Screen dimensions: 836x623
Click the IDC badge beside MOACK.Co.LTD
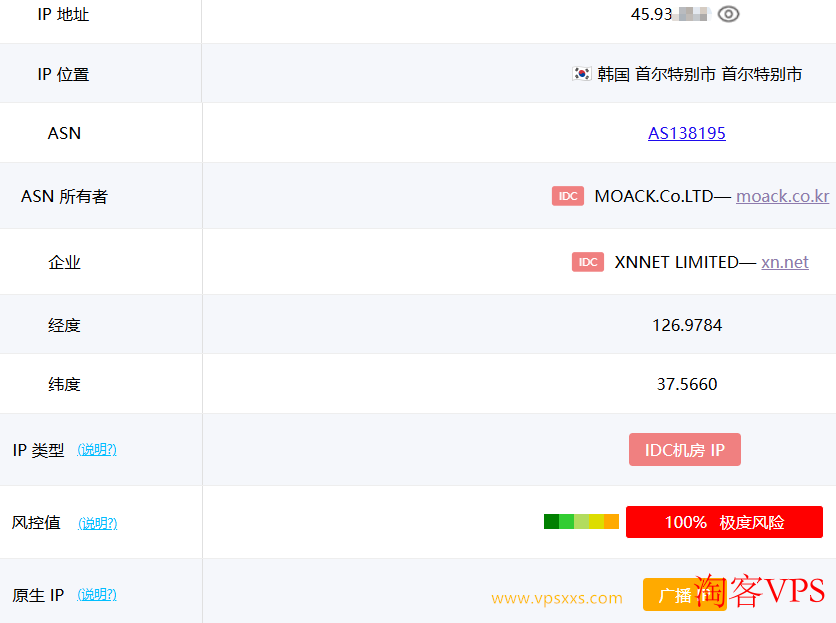(x=567, y=196)
